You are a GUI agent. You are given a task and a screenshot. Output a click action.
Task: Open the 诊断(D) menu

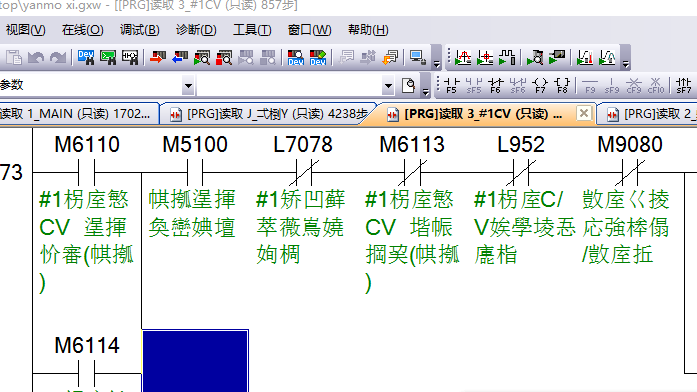(x=196, y=30)
